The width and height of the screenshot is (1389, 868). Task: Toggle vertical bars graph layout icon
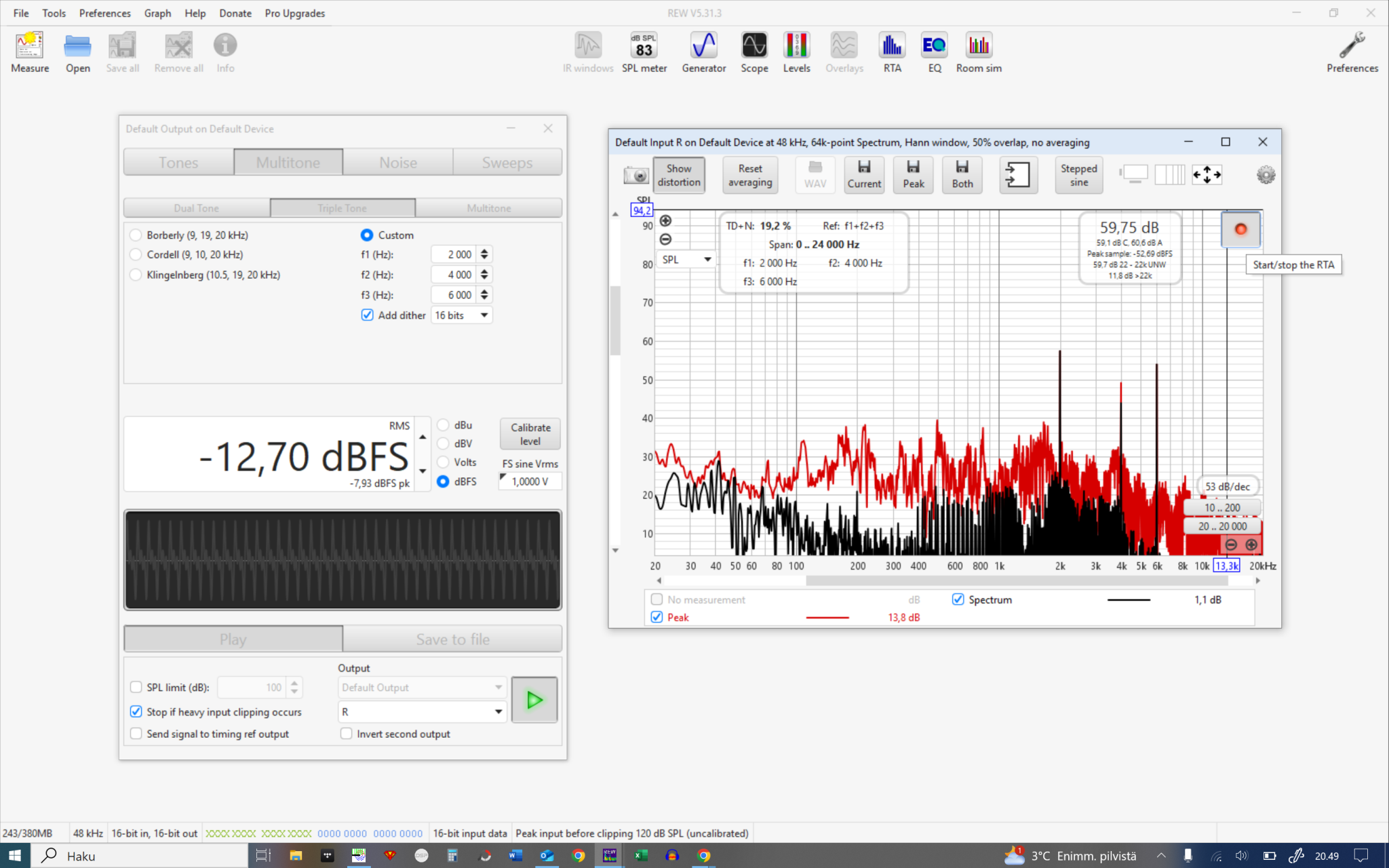tap(1169, 175)
